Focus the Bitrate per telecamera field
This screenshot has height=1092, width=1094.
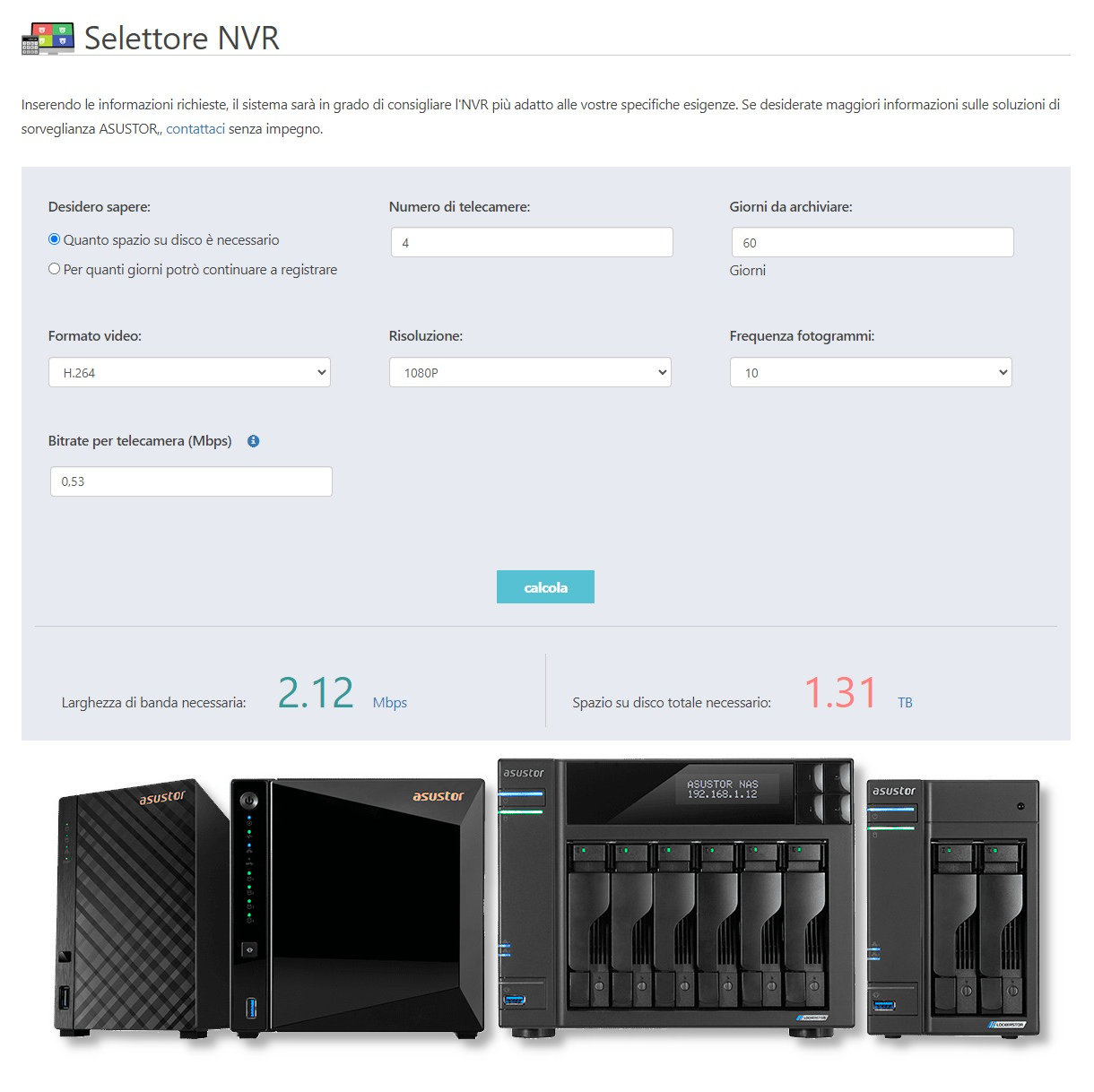pos(191,481)
